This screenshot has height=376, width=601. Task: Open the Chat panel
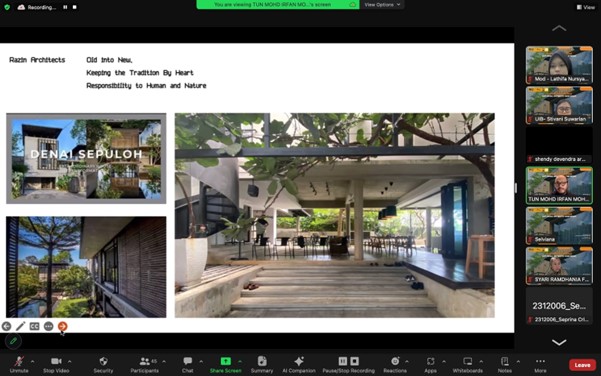click(x=187, y=361)
